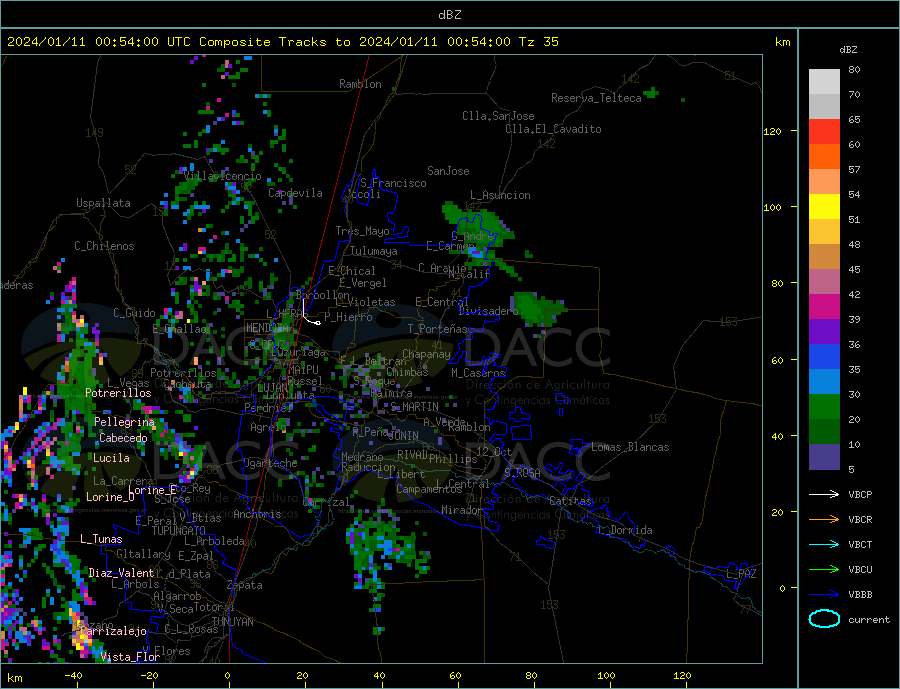Click the UTC Composite Tracks timestamp header
Viewport: 900px width, 689px height.
point(283,42)
